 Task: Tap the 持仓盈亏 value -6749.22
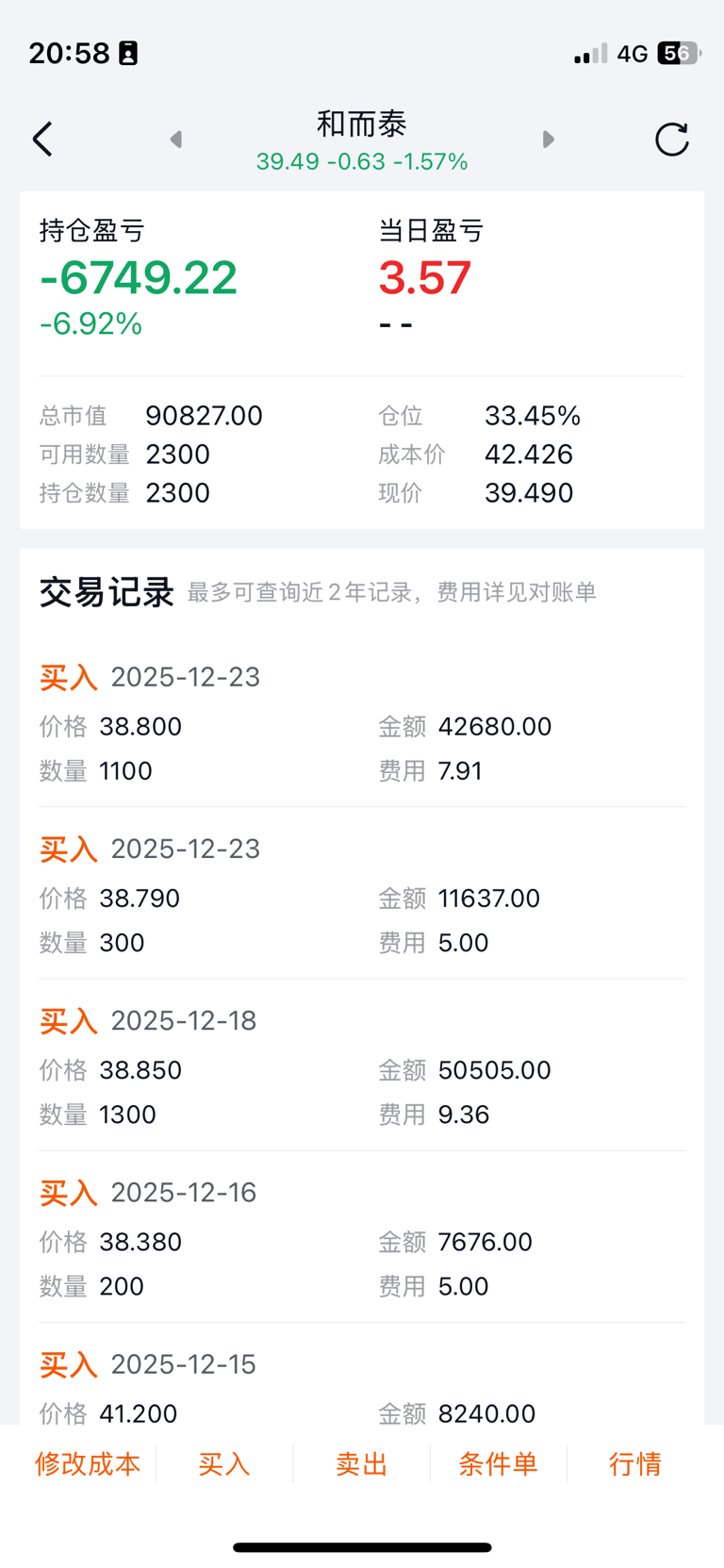tap(139, 278)
